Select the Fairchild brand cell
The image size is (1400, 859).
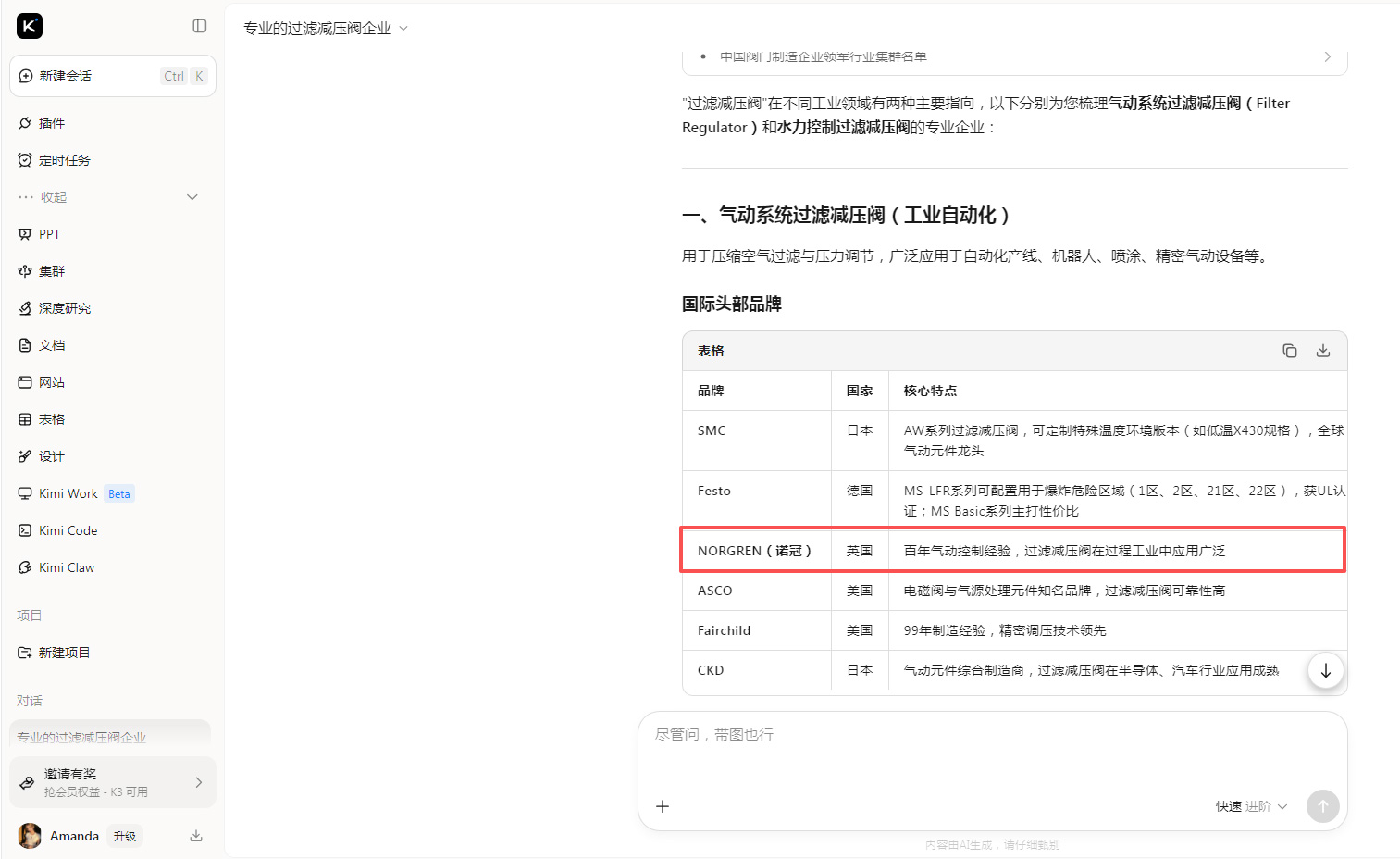[x=757, y=630]
